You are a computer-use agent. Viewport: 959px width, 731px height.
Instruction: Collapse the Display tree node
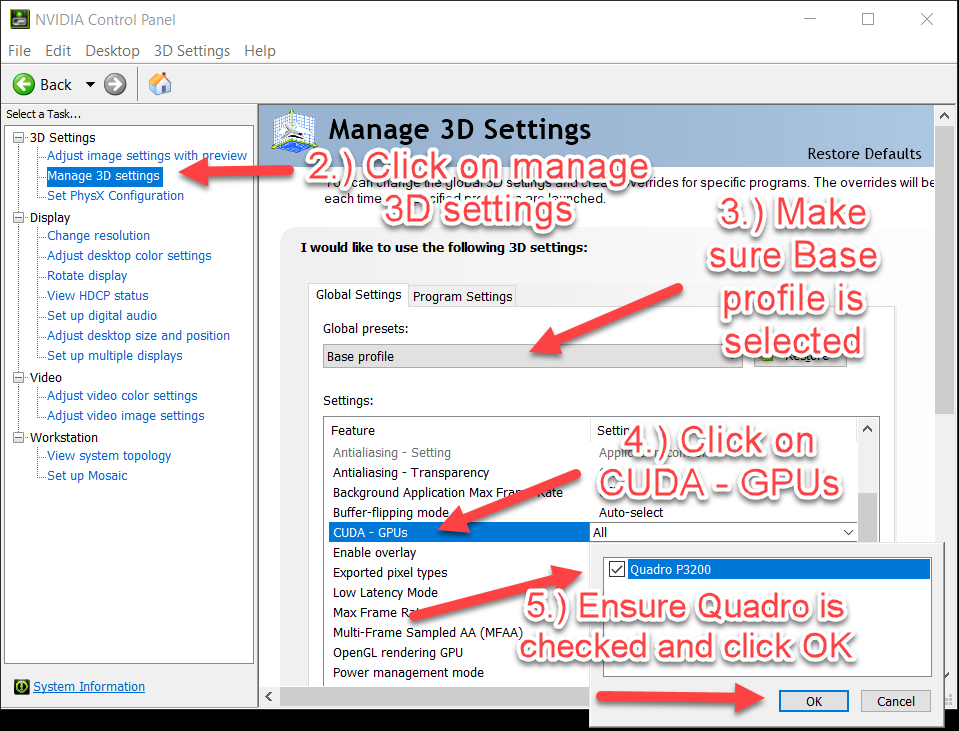tap(20, 218)
